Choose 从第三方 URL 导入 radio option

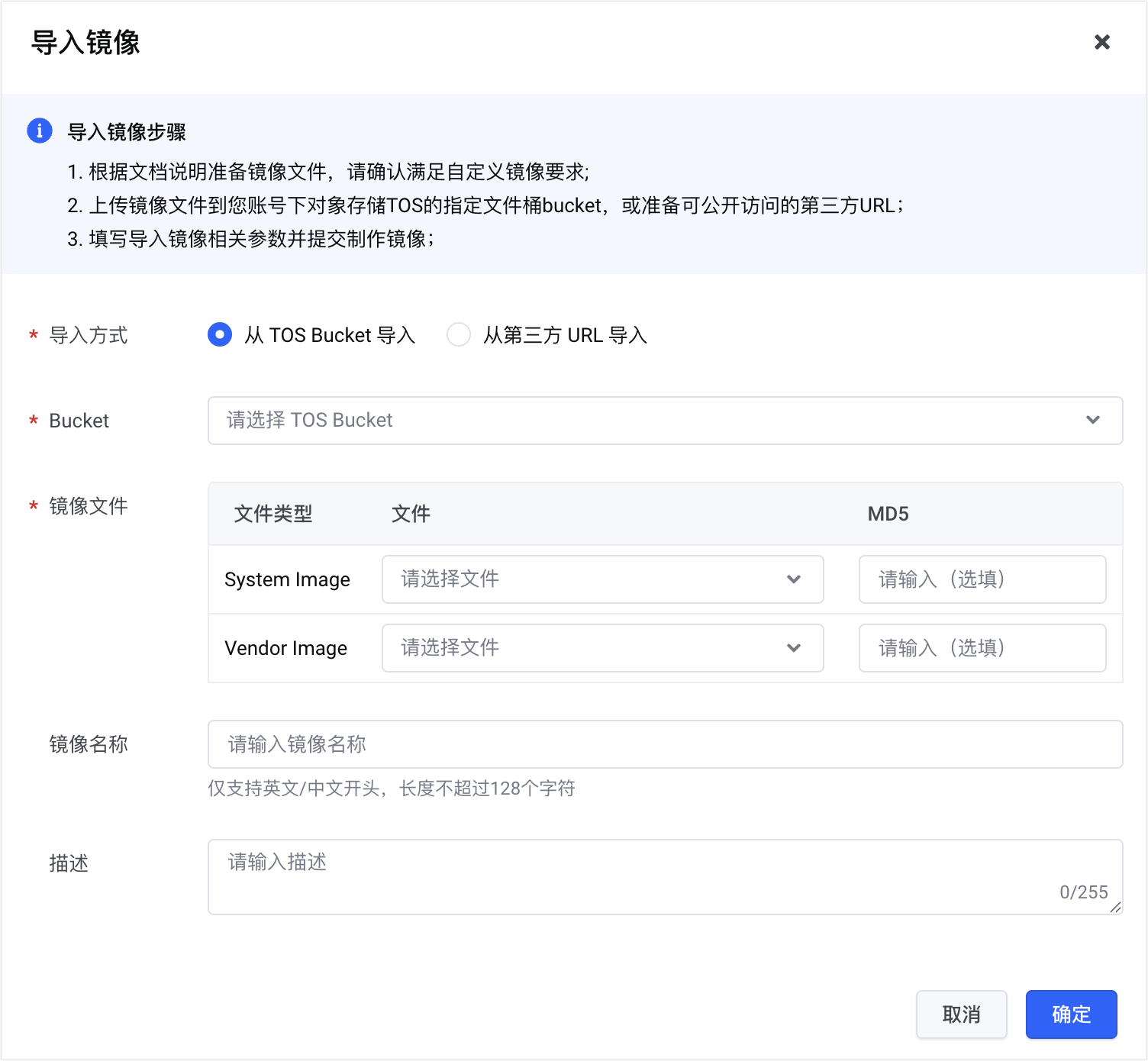tap(459, 334)
